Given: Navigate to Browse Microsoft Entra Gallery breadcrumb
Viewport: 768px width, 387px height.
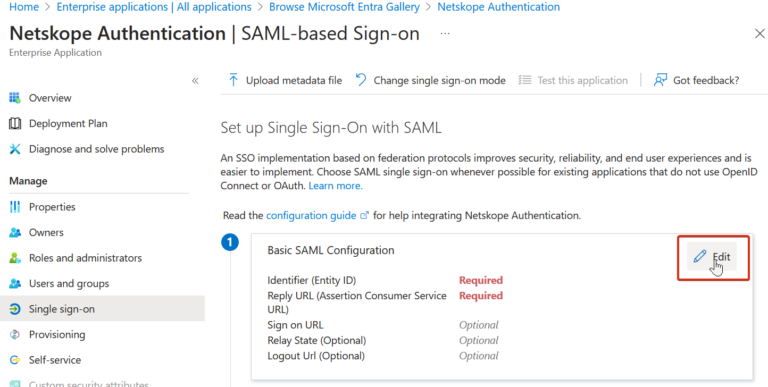Looking at the screenshot, I should (344, 7).
